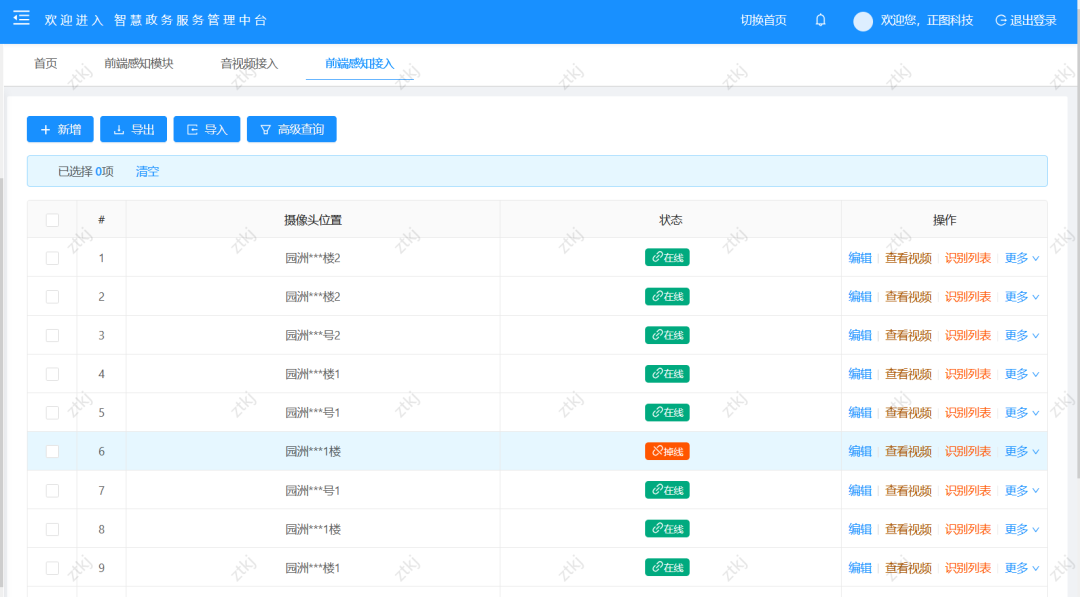Collapse the sidebar with the hamburger menu icon

coord(21,19)
